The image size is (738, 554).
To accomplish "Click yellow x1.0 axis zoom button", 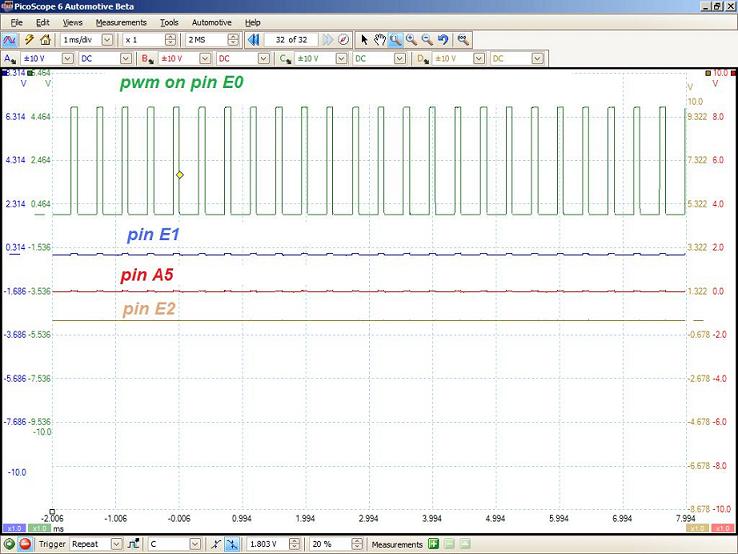I will pyautogui.click(x=698, y=529).
